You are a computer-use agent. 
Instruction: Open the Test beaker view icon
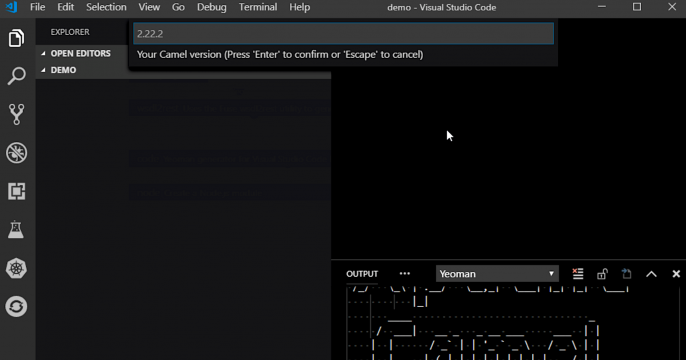[16, 229]
